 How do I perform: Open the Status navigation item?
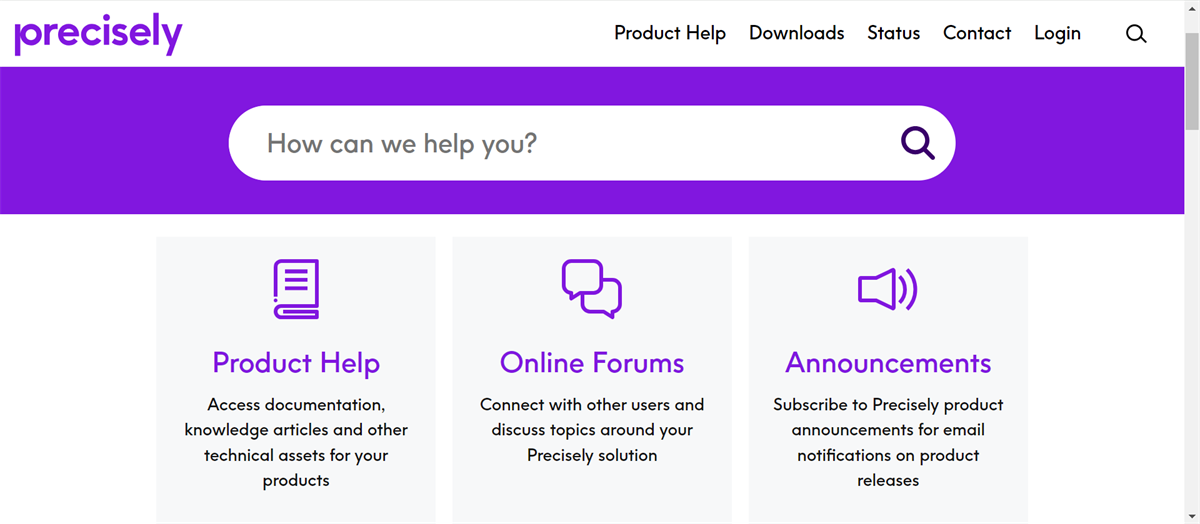point(894,33)
